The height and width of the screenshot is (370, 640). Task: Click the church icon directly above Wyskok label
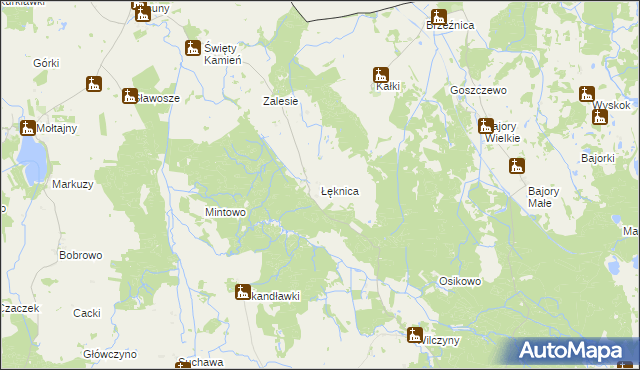pyautogui.click(x=587, y=94)
